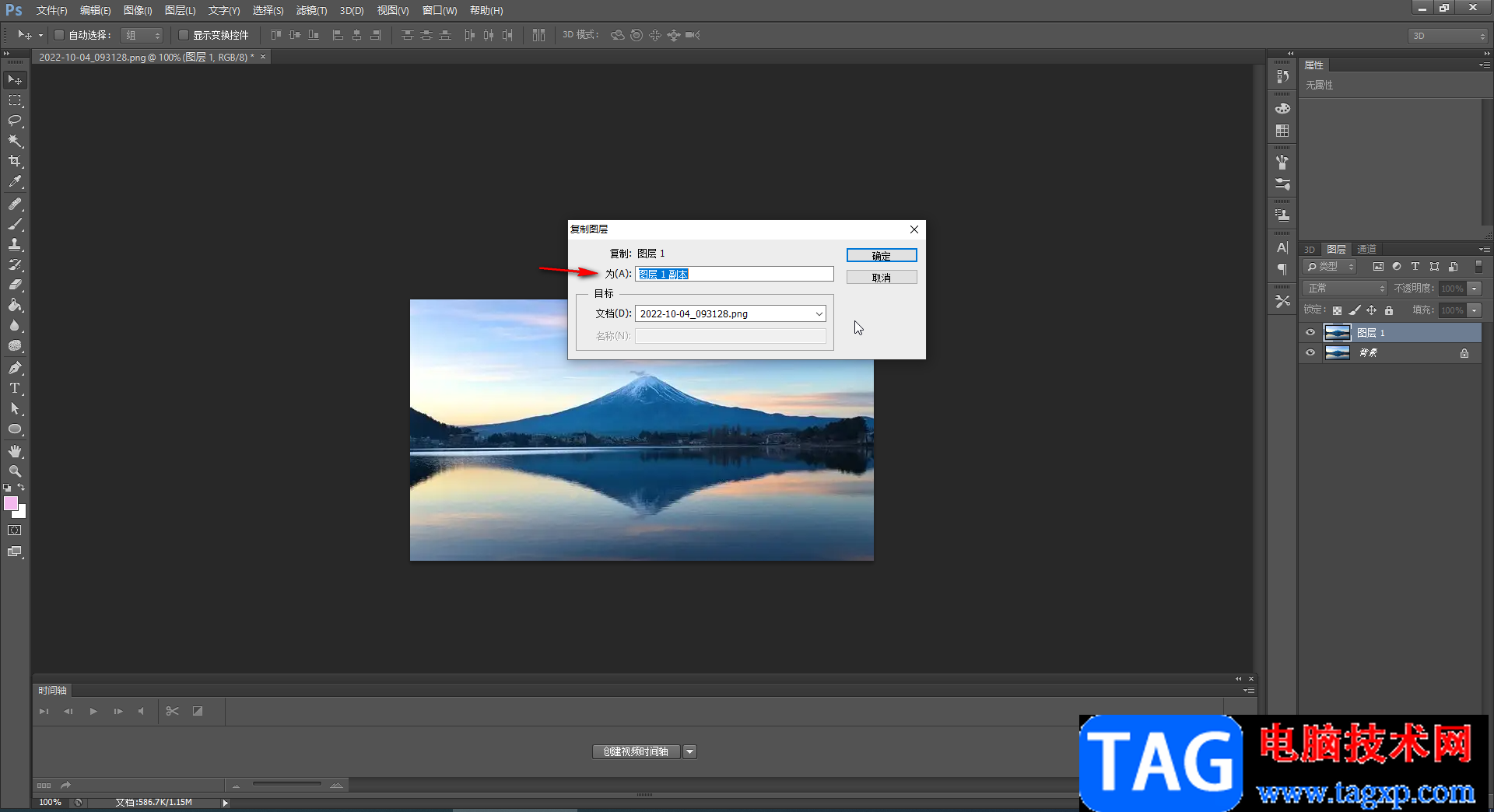Select the Horizontal Type tool
The width and height of the screenshot is (1494, 812).
pyautogui.click(x=15, y=388)
